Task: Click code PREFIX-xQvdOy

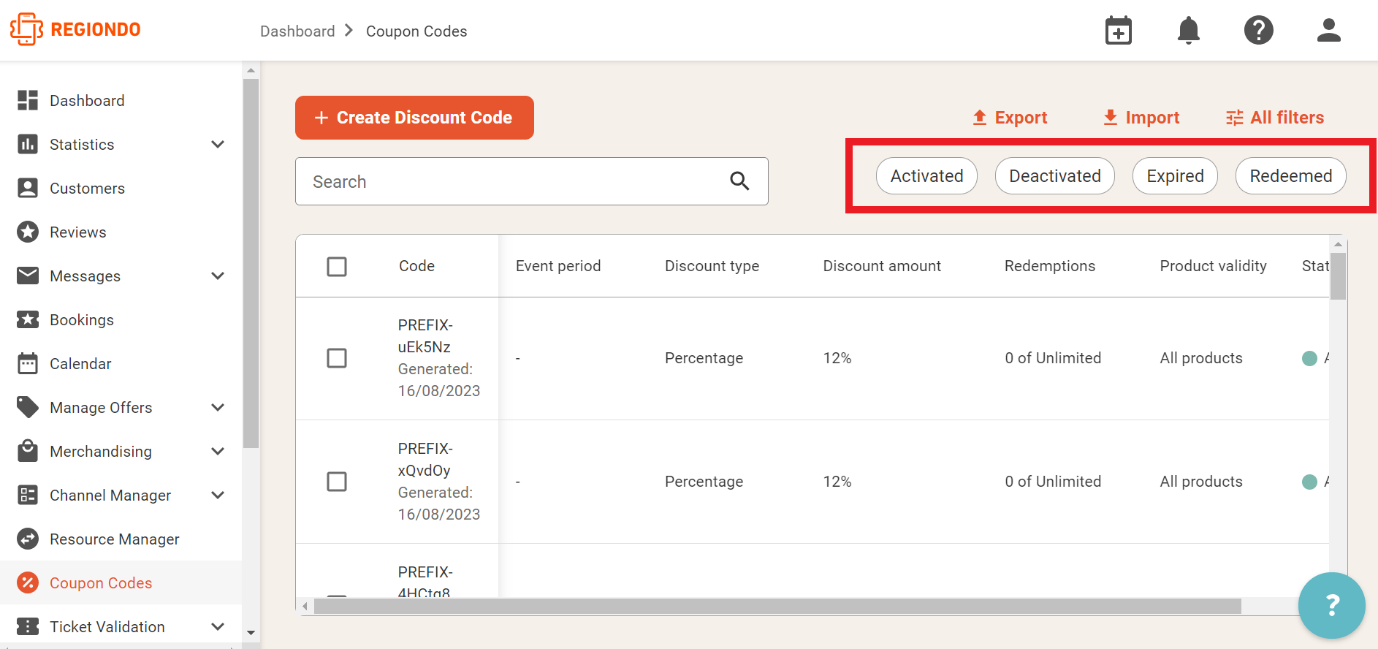Action: click(425, 459)
